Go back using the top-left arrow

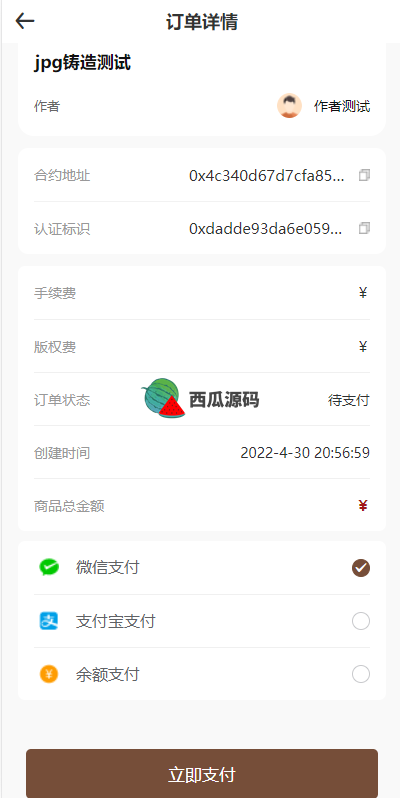[x=24, y=21]
